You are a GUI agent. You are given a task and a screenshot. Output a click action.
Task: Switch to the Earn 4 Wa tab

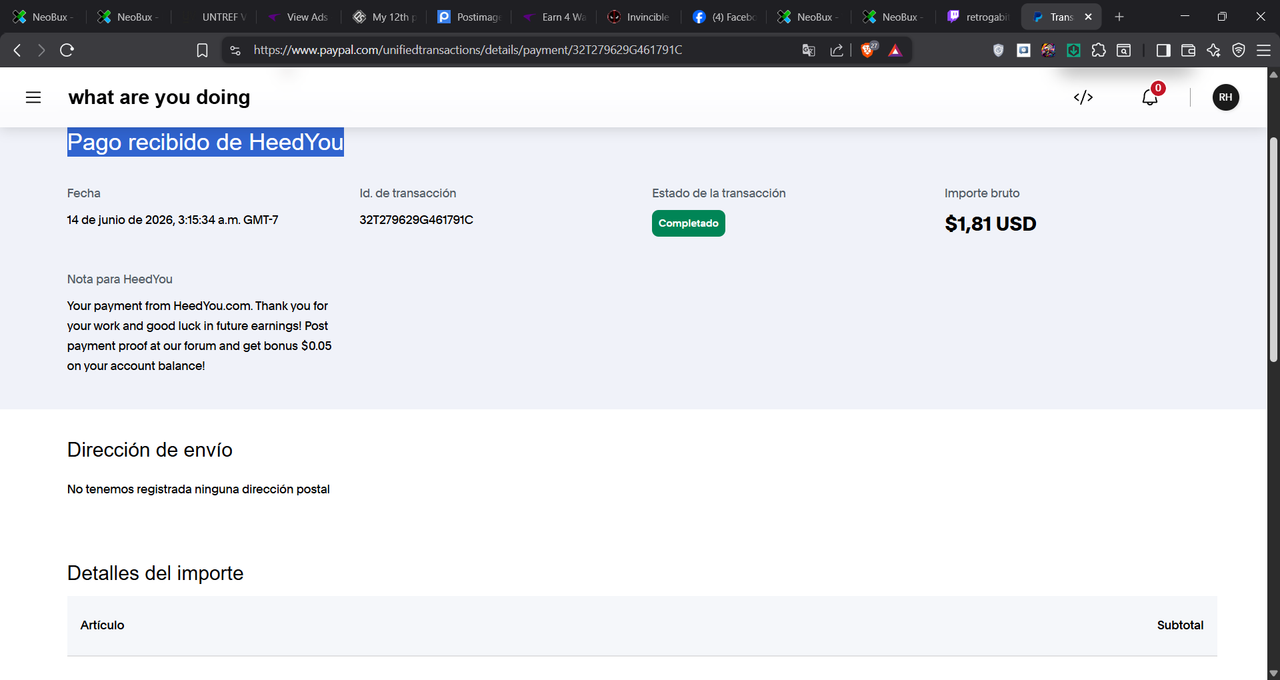click(555, 17)
